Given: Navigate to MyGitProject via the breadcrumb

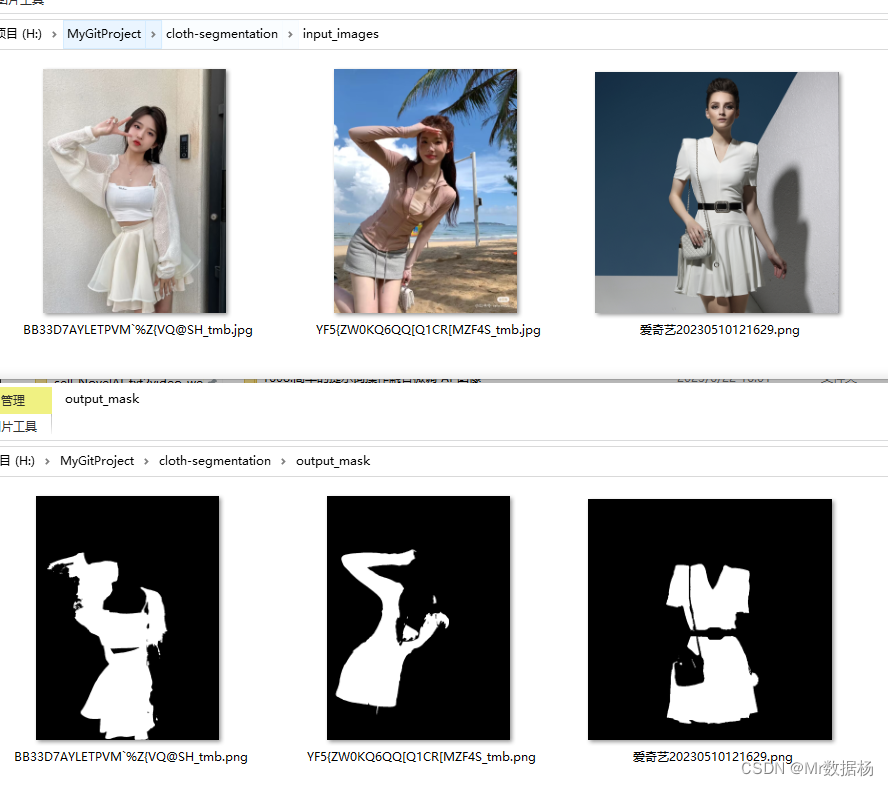Looking at the screenshot, I should coord(104,33).
